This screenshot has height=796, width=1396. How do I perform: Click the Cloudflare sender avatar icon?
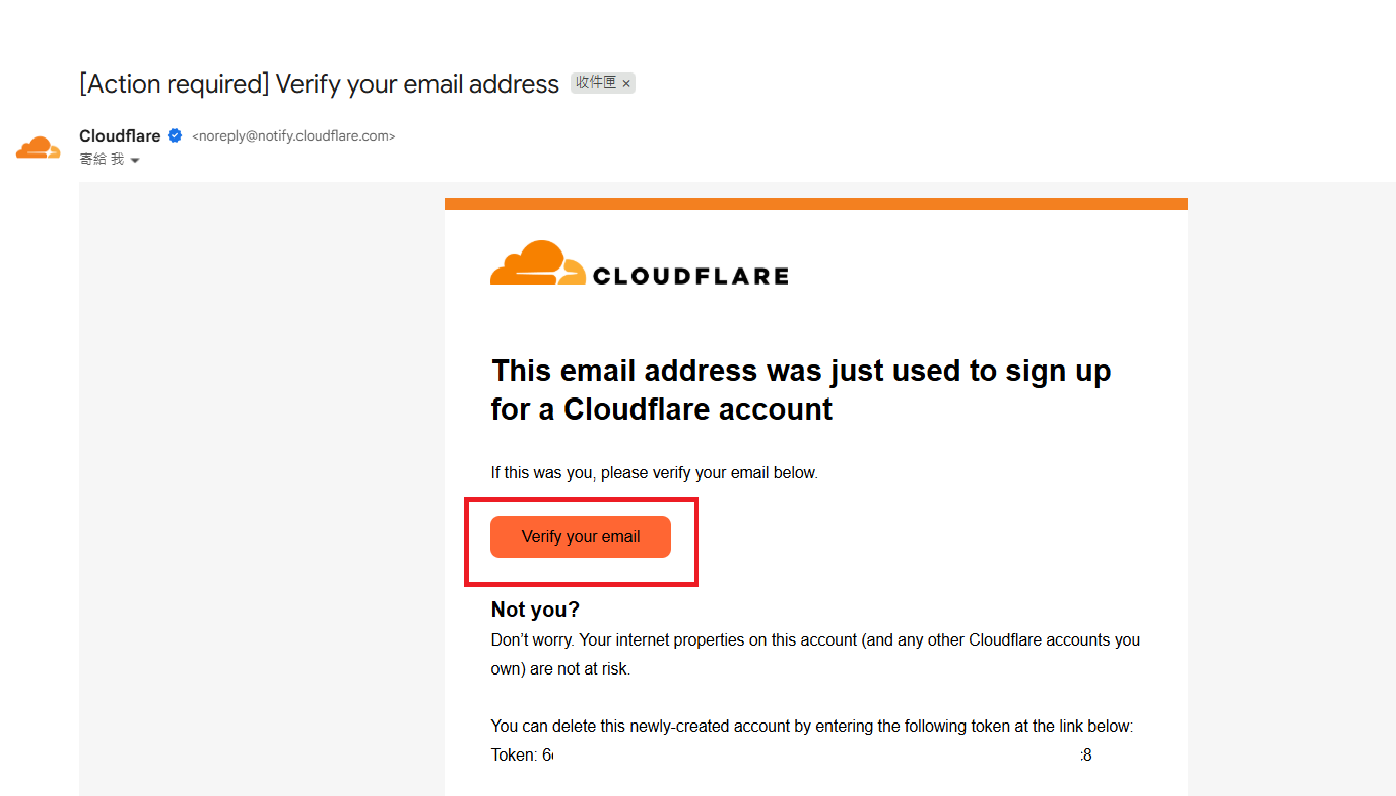pyautogui.click(x=38, y=148)
